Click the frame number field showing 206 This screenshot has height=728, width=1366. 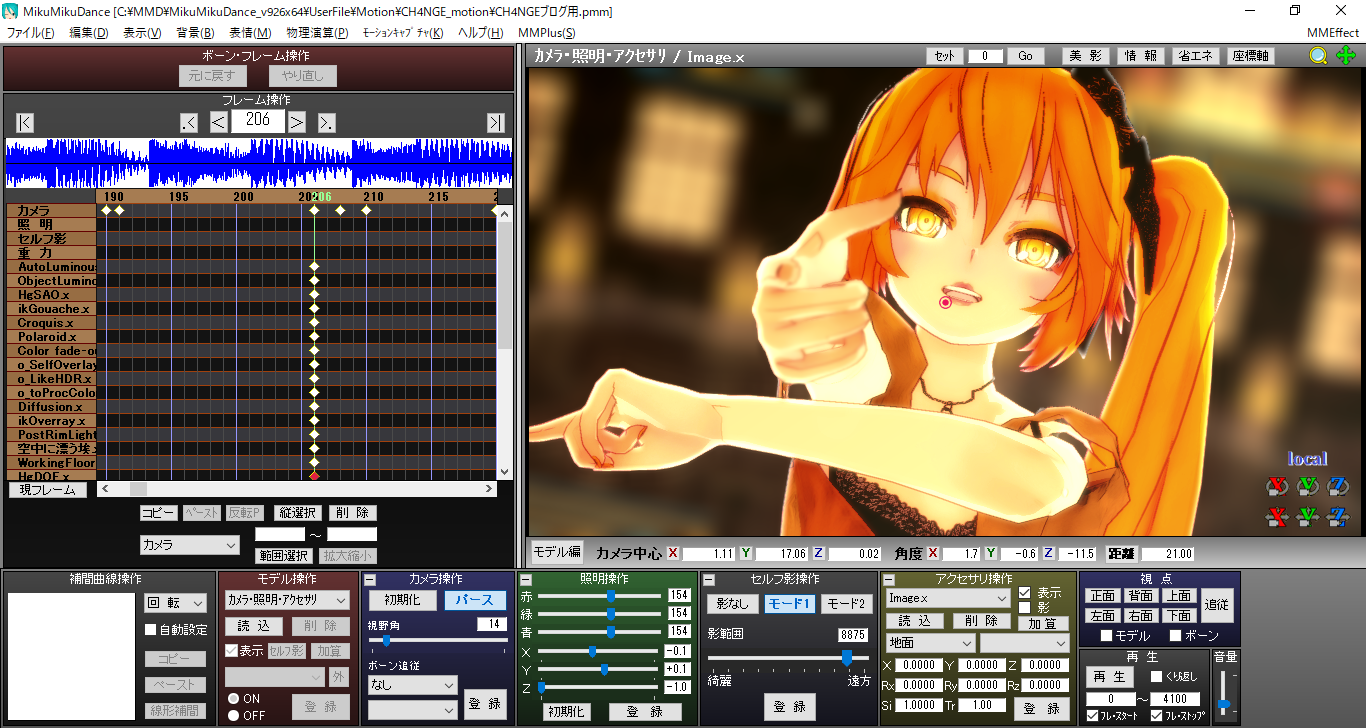[258, 121]
